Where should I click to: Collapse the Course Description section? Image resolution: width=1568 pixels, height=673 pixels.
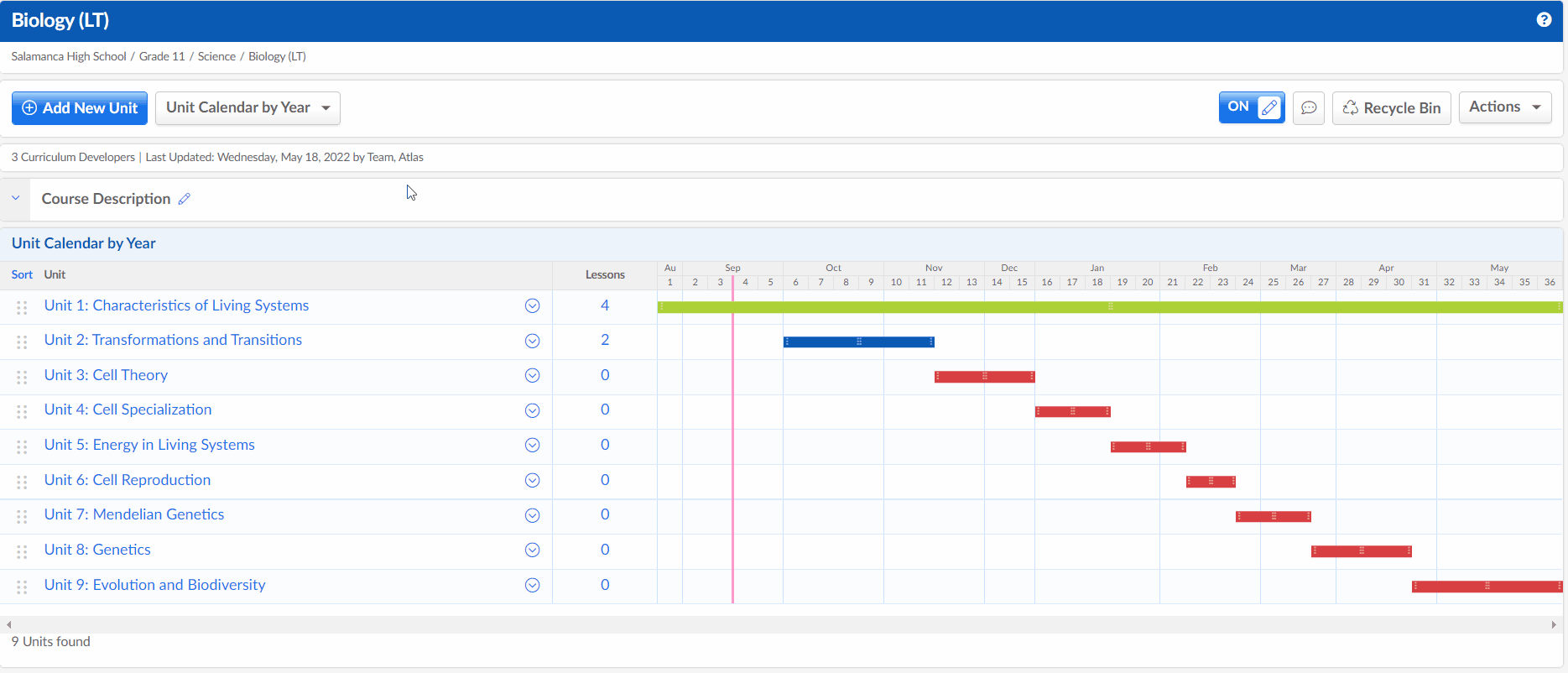click(x=16, y=199)
